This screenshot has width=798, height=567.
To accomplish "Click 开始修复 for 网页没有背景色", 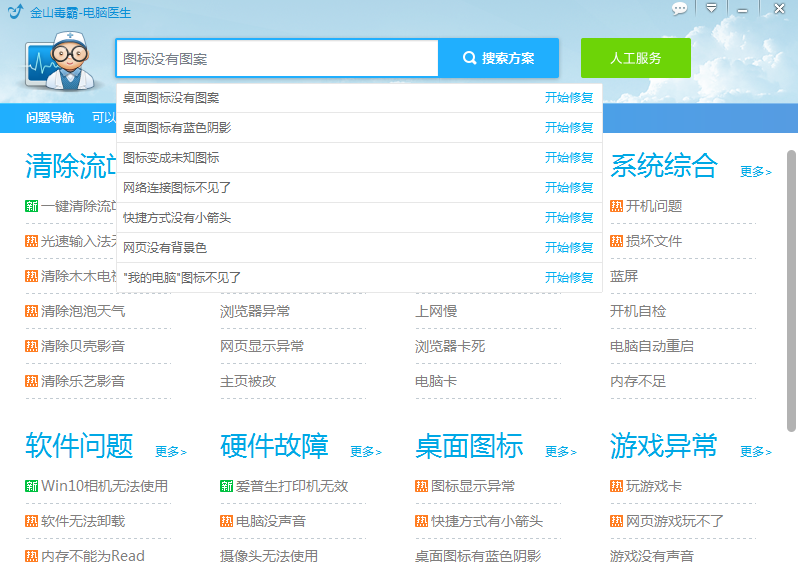I will click(x=569, y=248).
